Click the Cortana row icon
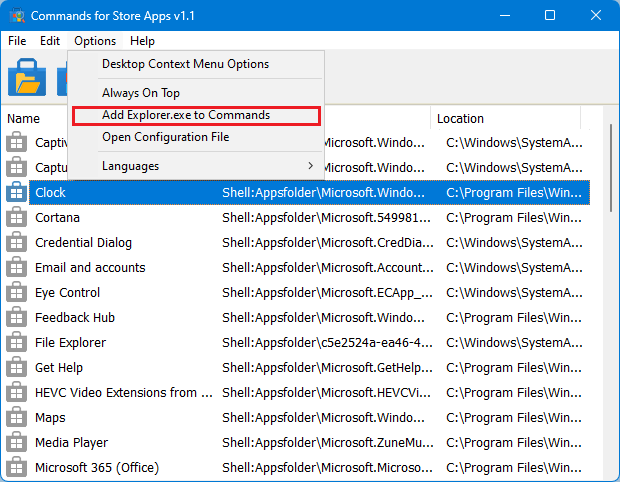Screen dimensions: 620x482 pos(16,217)
